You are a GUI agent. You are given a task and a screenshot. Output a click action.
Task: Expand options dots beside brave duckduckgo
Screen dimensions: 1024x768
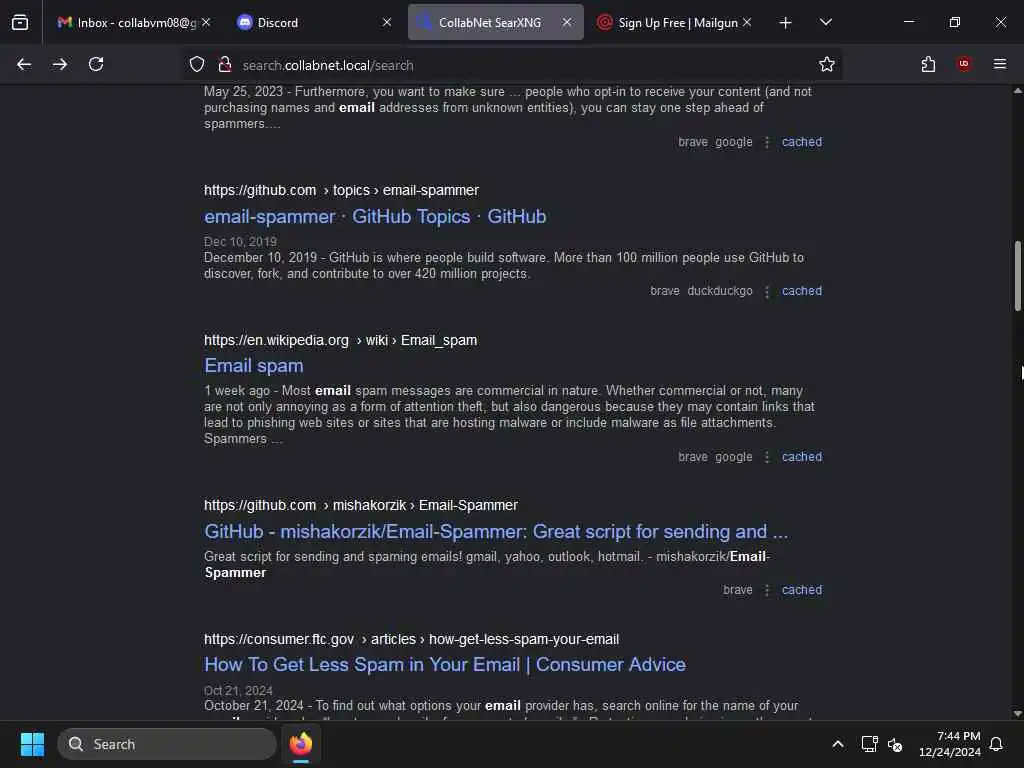tap(767, 291)
